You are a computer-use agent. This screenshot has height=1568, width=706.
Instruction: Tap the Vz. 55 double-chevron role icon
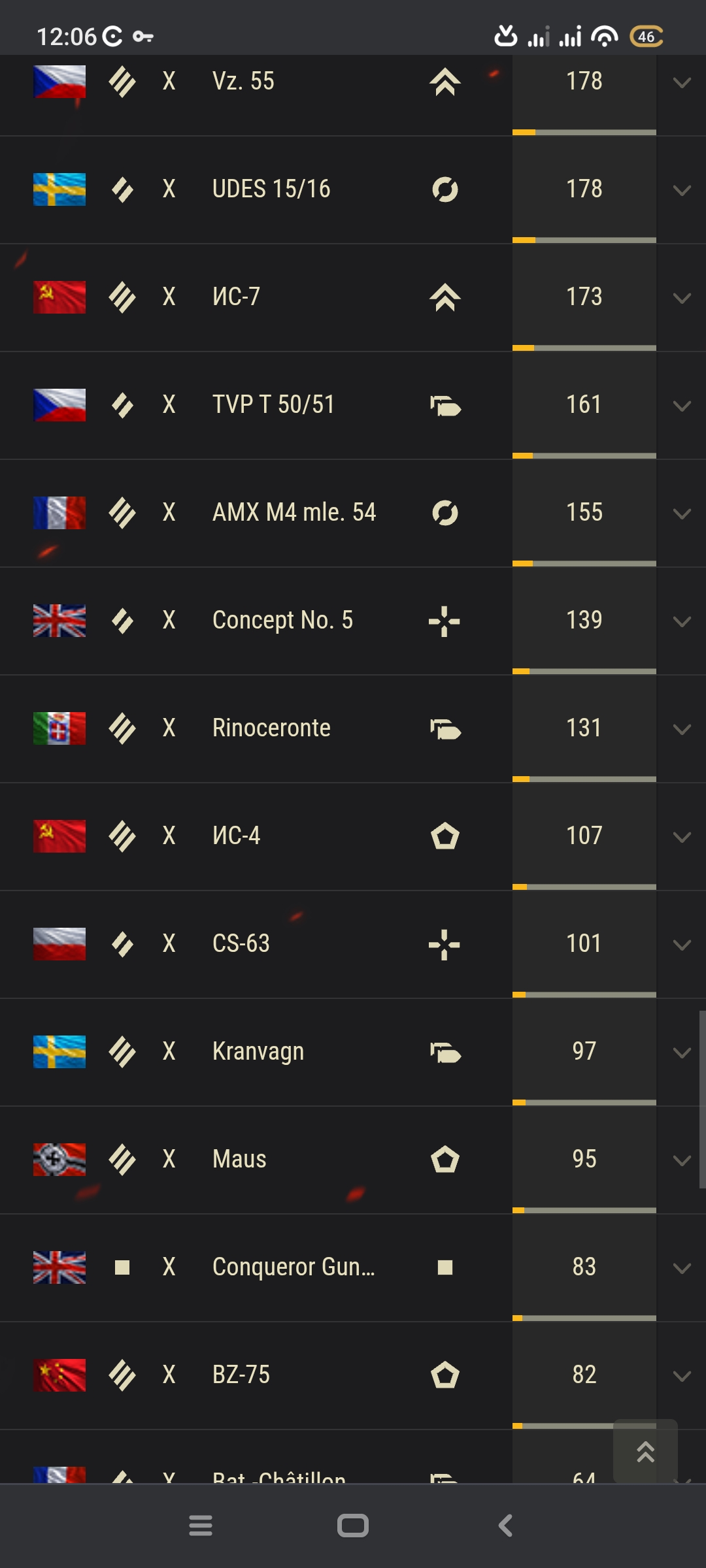[445, 82]
